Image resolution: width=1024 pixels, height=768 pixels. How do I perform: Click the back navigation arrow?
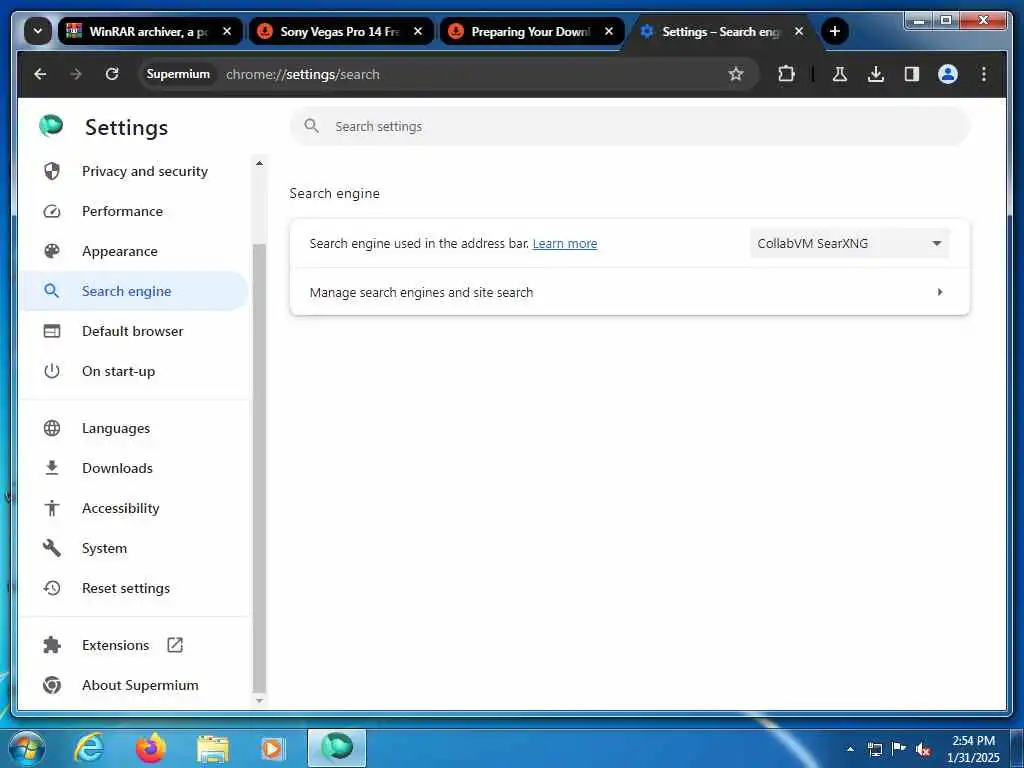tap(40, 74)
